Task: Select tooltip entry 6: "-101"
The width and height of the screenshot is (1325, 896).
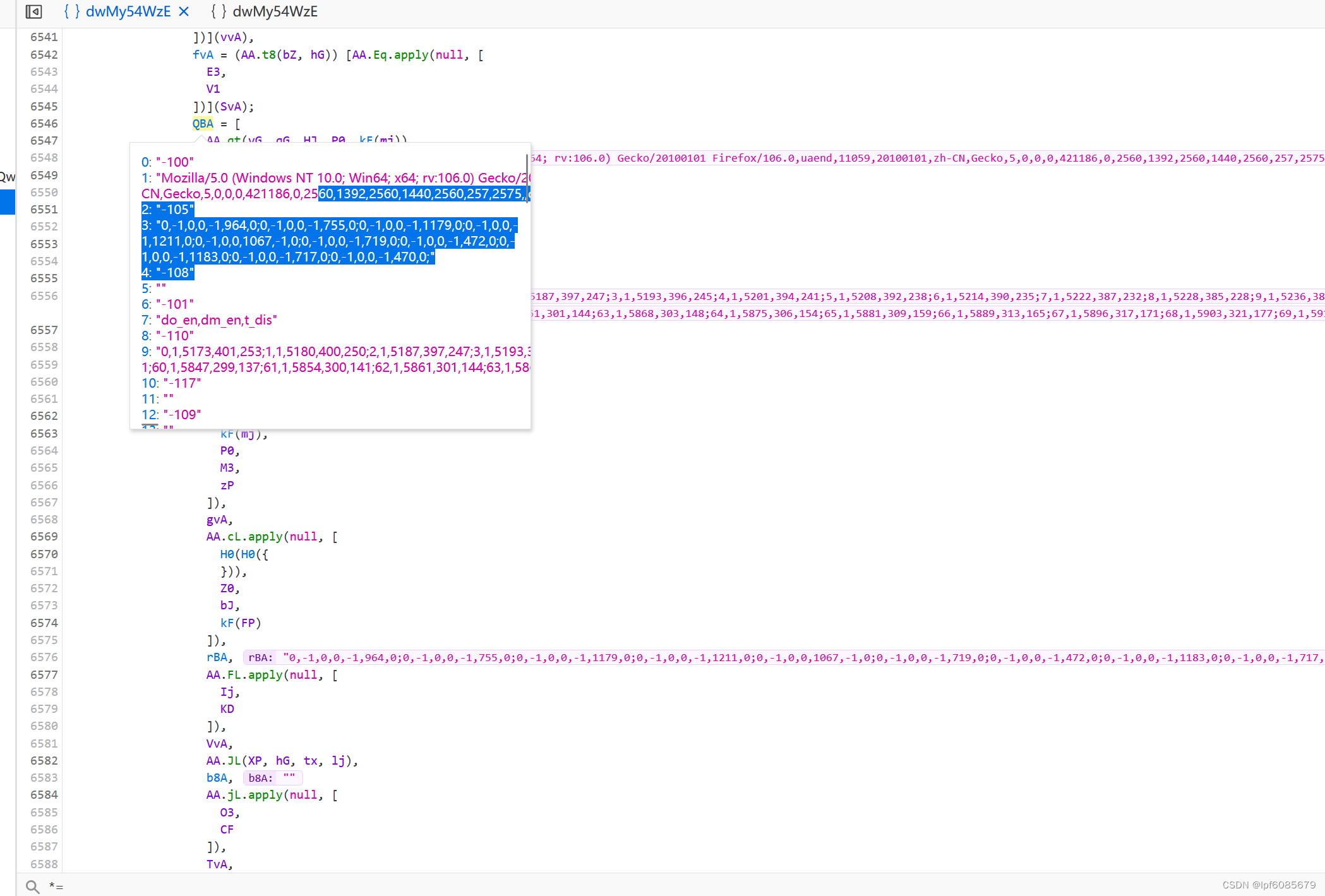Action: pyautogui.click(x=167, y=304)
